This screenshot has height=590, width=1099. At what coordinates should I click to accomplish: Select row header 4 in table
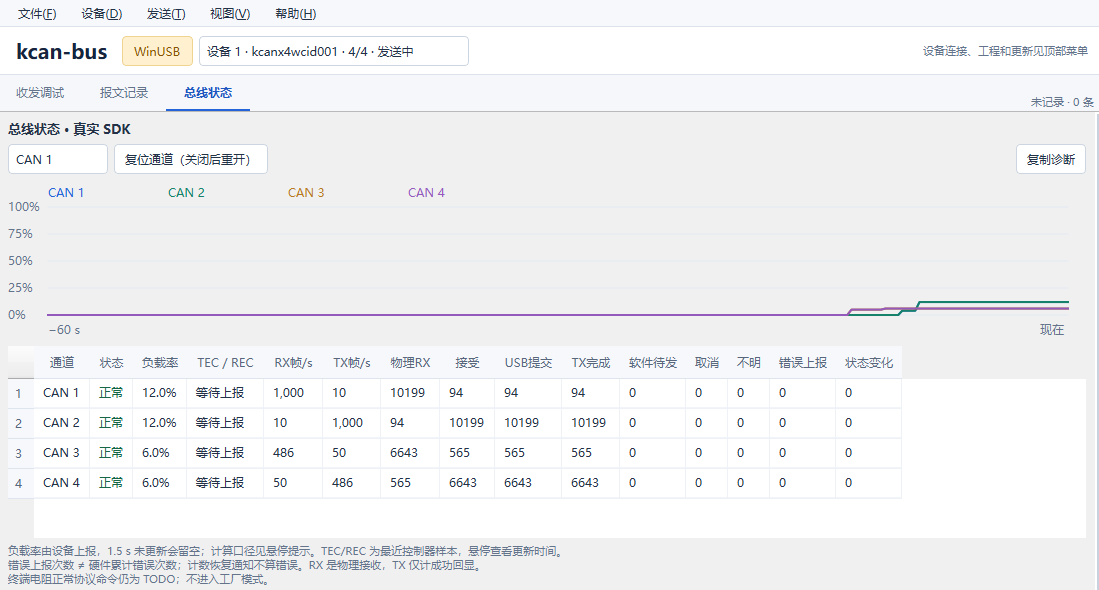coord(20,483)
